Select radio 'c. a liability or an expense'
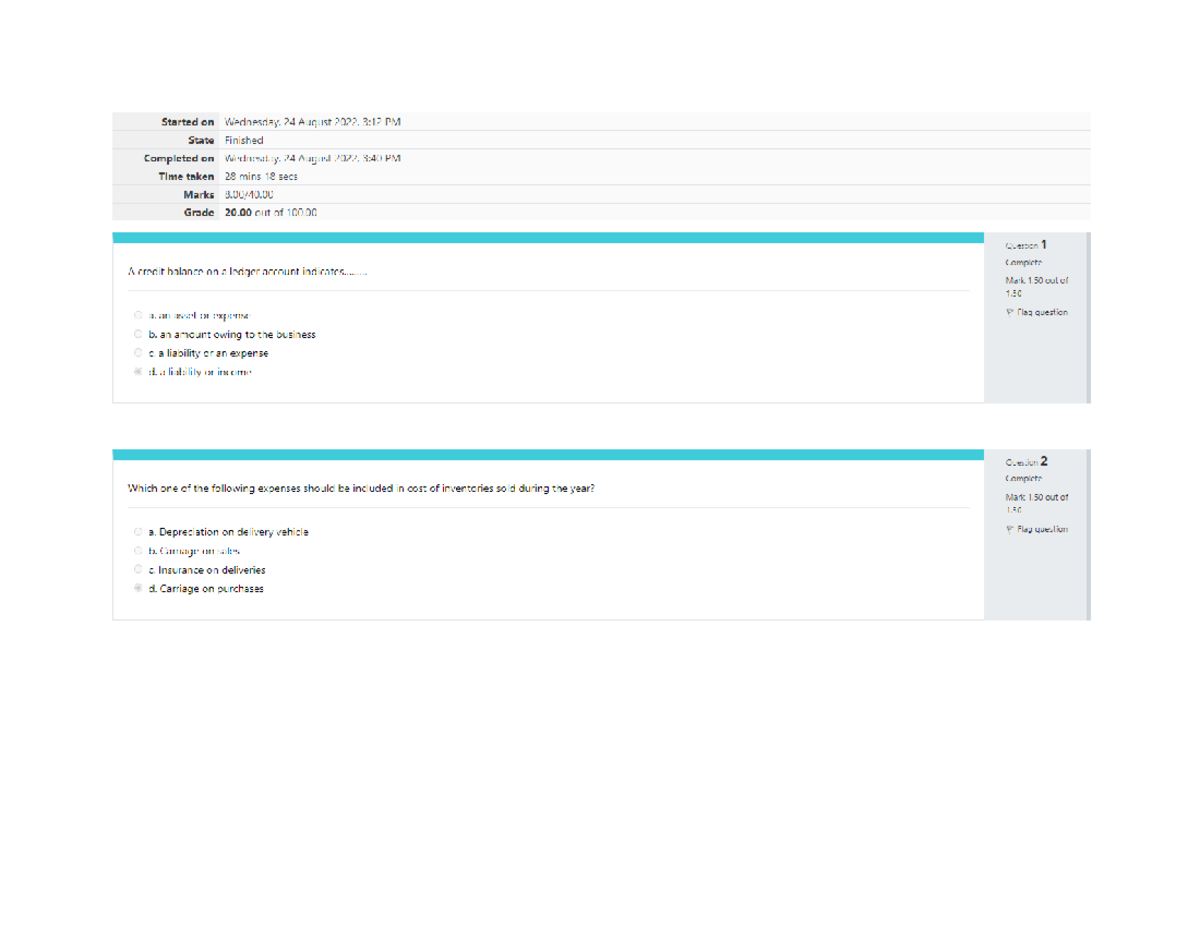The width and height of the screenshot is (1200, 927). point(137,353)
